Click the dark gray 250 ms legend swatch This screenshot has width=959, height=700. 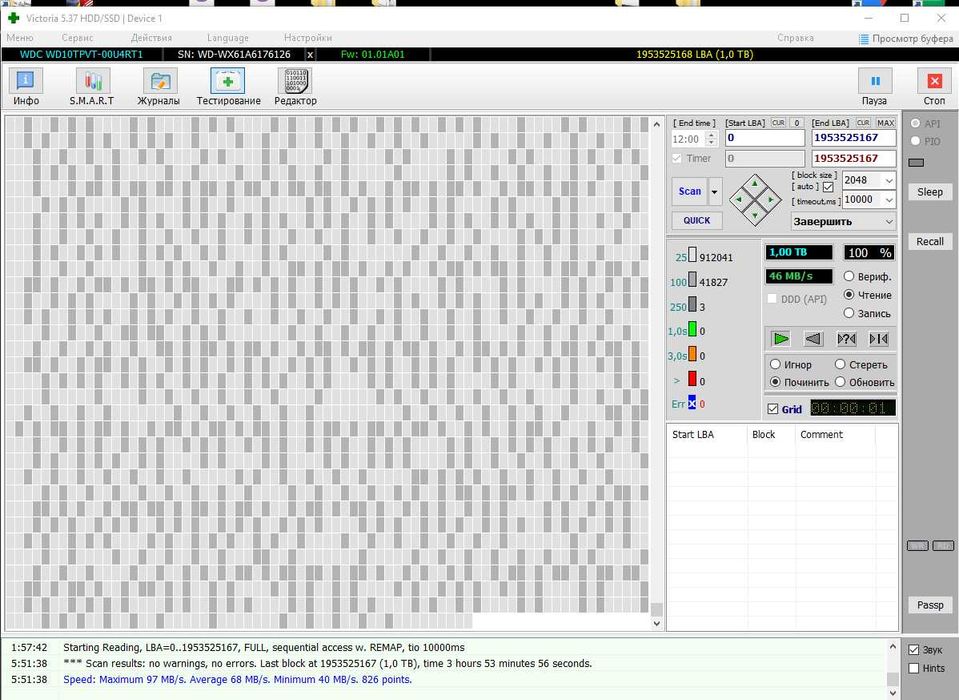click(x=692, y=304)
